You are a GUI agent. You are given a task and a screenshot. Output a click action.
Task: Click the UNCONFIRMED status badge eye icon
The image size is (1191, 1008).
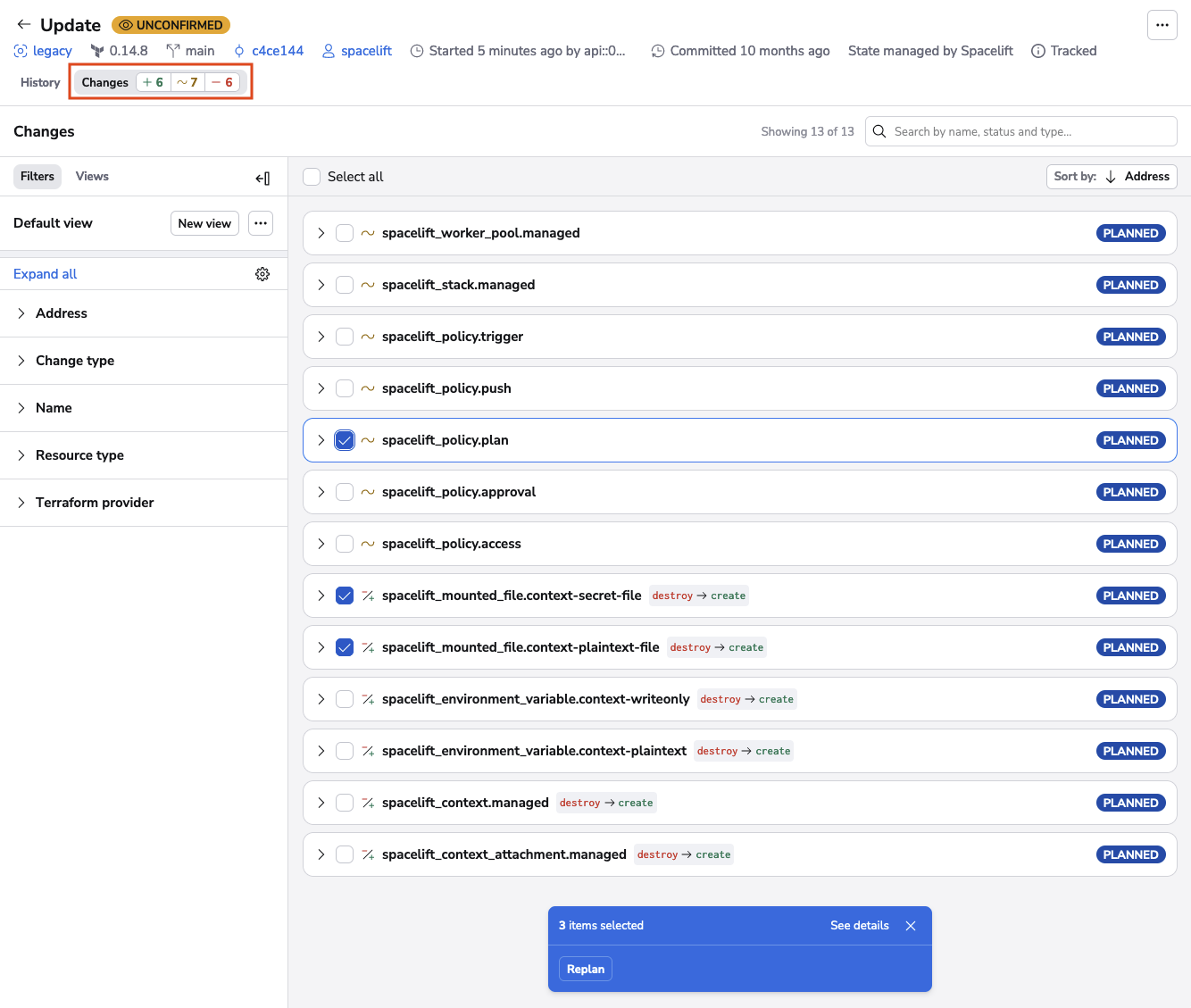click(126, 25)
